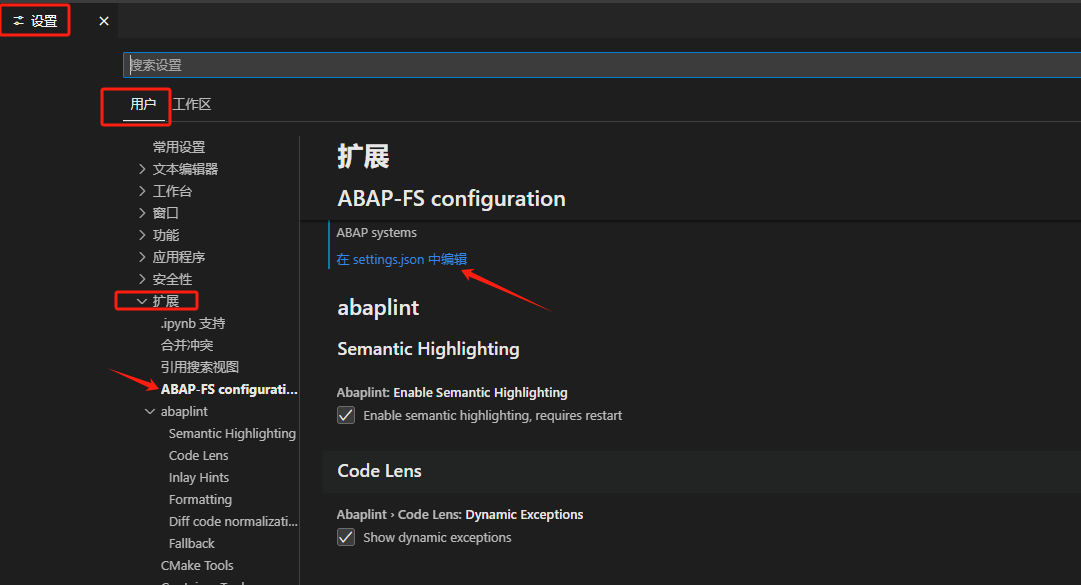The width and height of the screenshot is (1081, 585).
Task: Select 引用搜索视图 in the tree
Action: 200,367
